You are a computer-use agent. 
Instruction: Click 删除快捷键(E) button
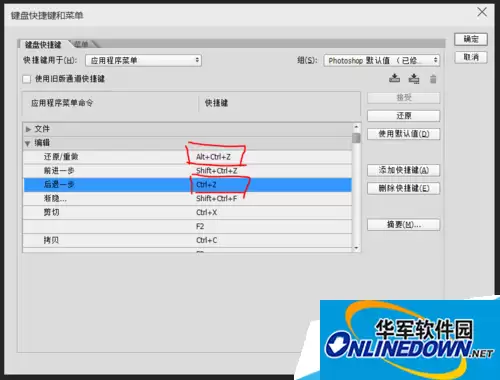(404, 188)
